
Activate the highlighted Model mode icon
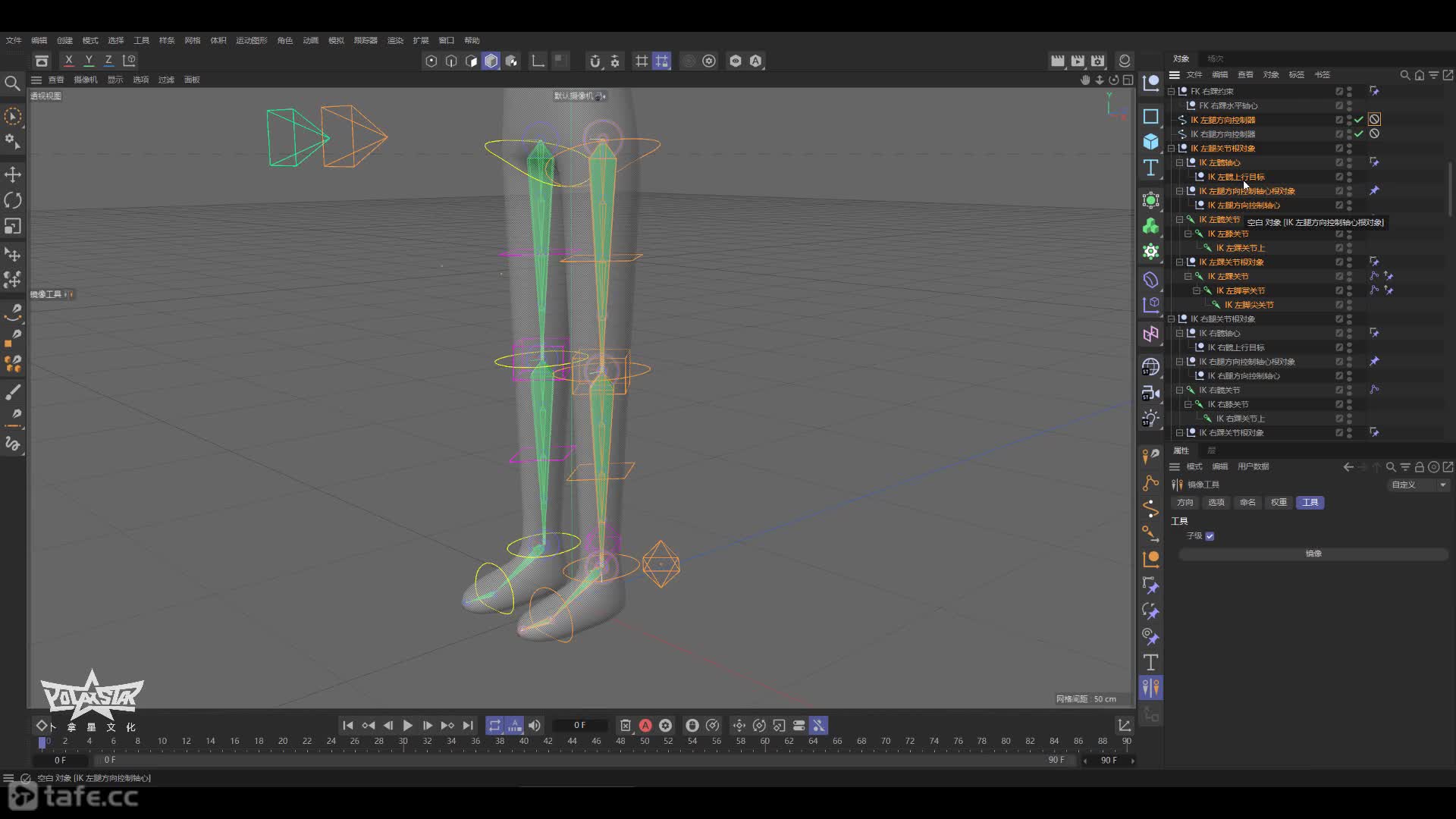click(491, 61)
